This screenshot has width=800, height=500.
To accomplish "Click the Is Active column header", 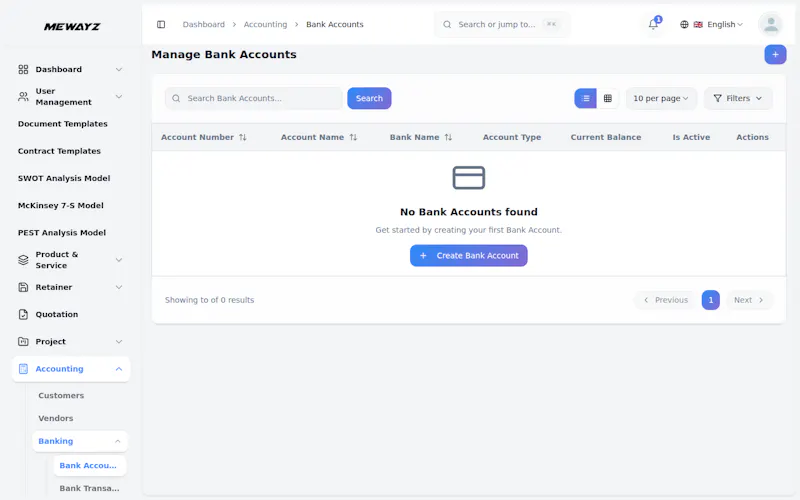I will (691, 137).
